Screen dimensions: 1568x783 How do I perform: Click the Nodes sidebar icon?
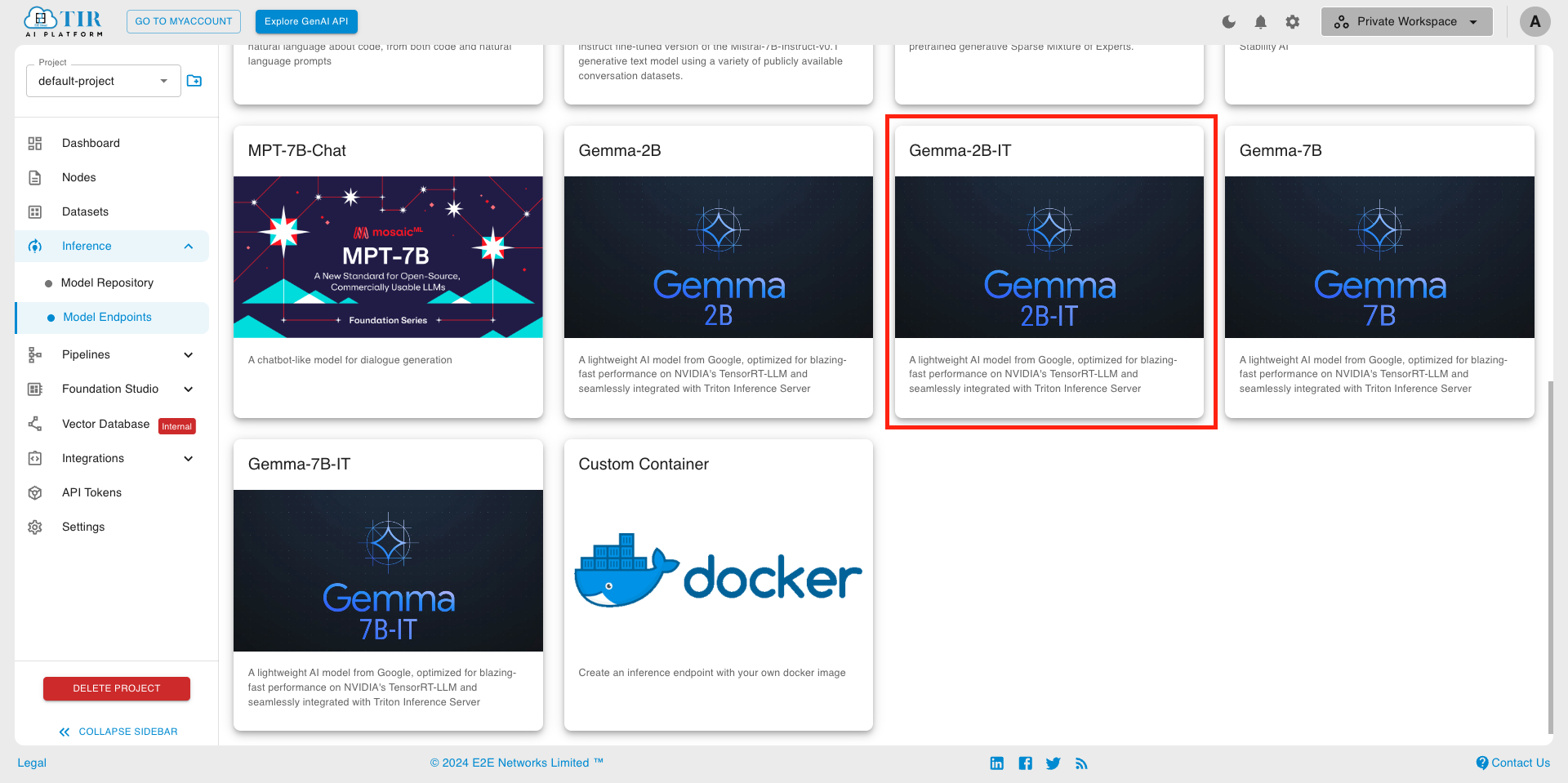35,178
